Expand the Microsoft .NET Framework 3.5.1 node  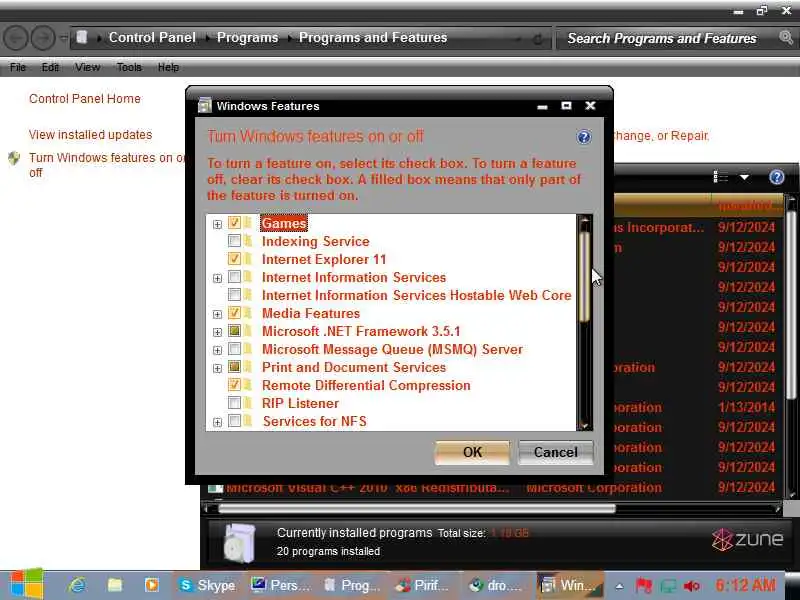pyautogui.click(x=217, y=332)
